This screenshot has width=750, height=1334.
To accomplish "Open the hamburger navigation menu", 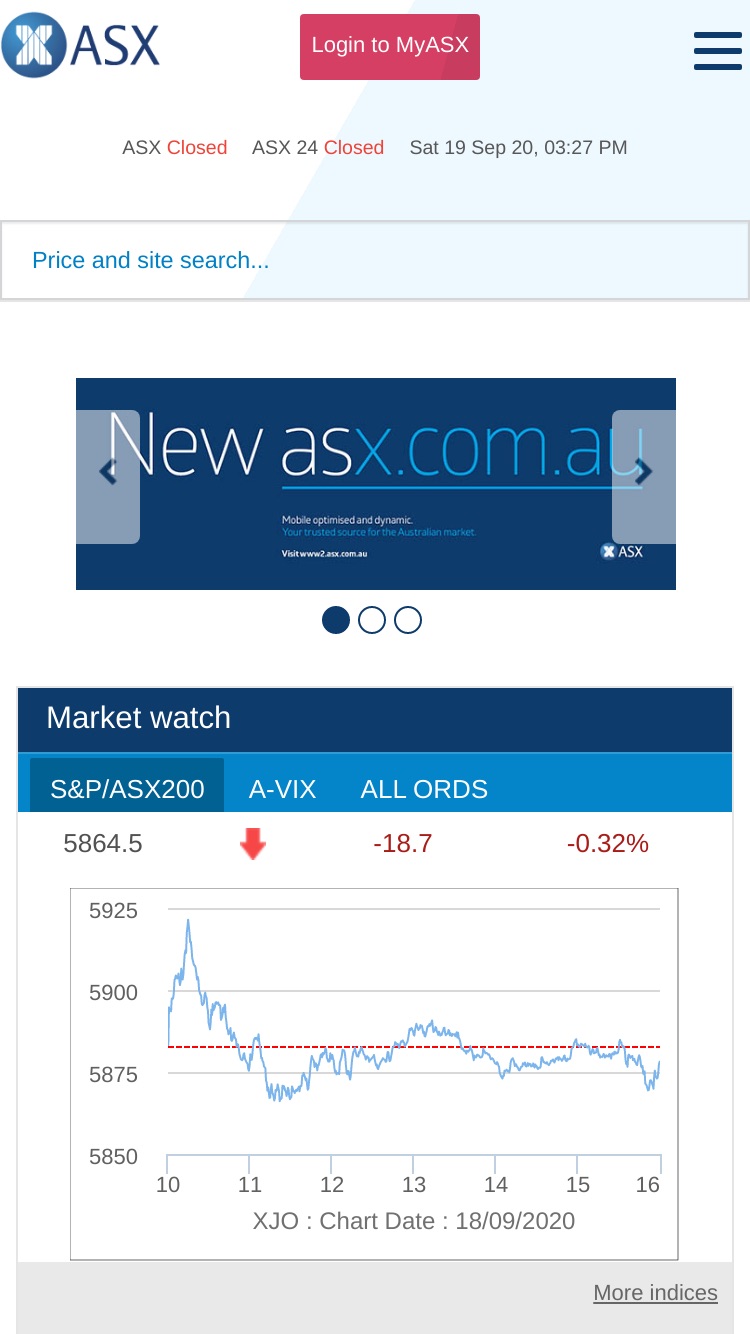I will (x=718, y=50).
